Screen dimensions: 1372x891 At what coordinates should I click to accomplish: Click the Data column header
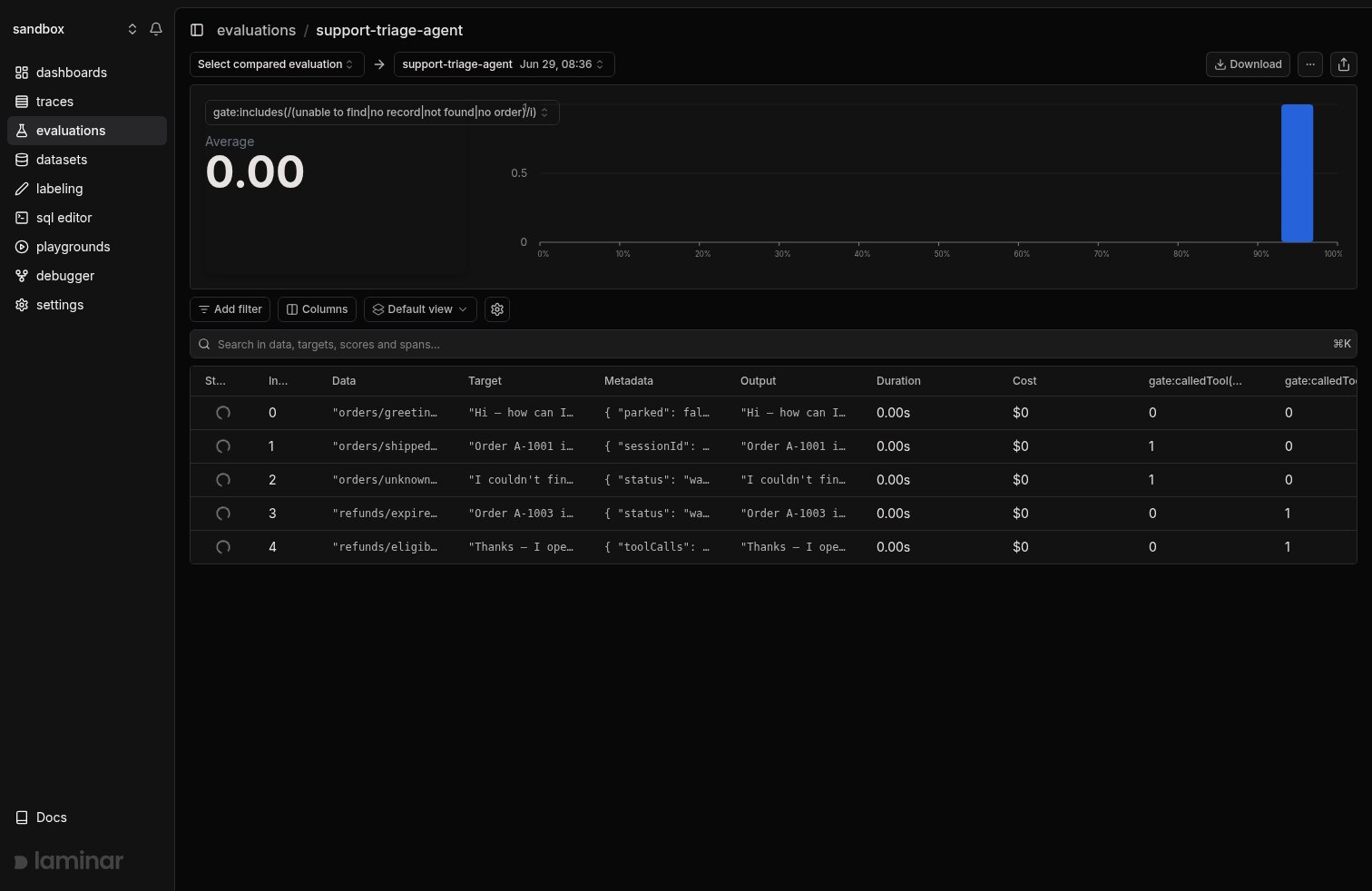tap(344, 381)
